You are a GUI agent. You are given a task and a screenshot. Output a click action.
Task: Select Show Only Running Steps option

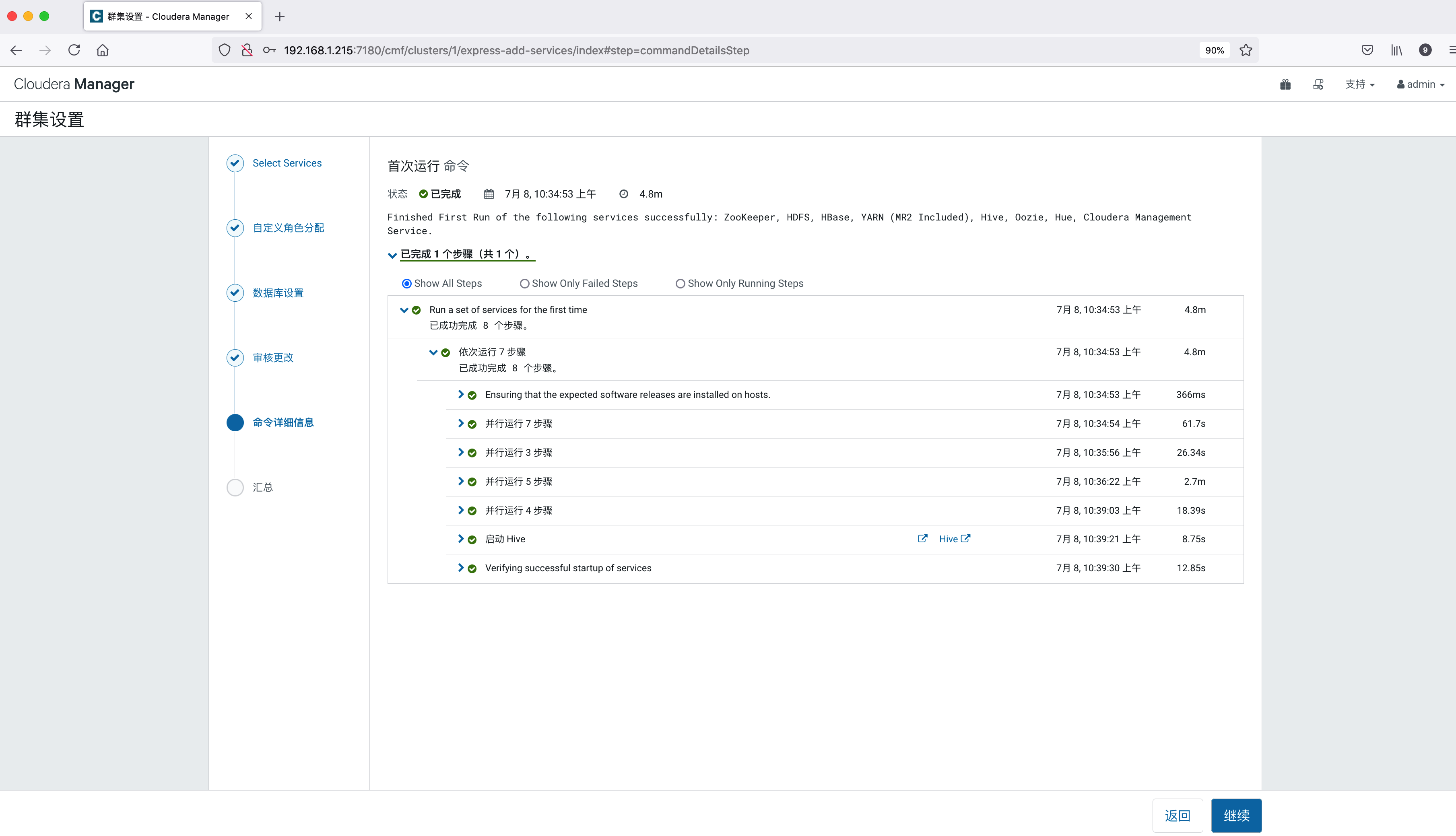pos(680,284)
